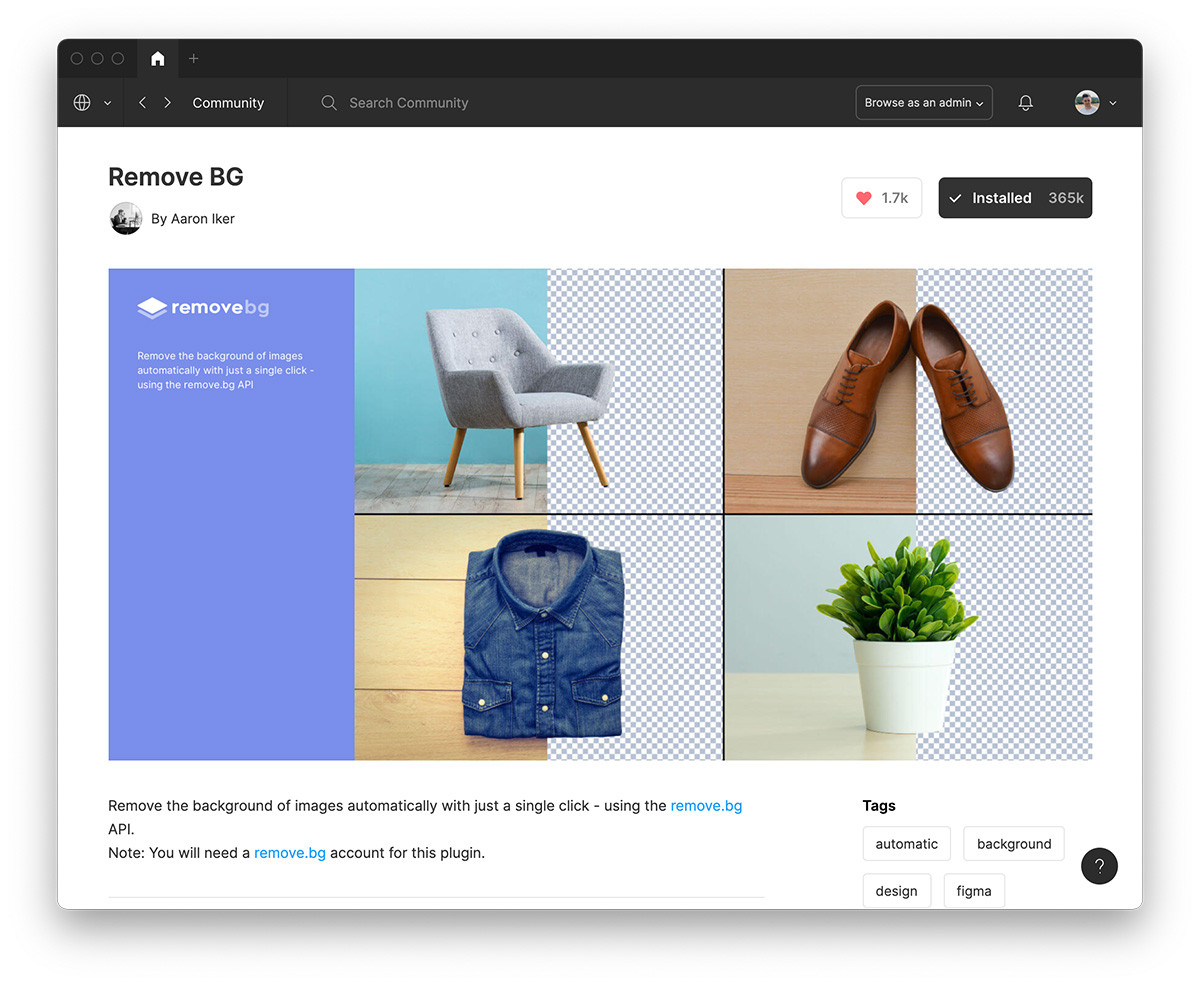This screenshot has width=1200, height=985.
Task: Expand the globe menu chevron
Action: pos(107,103)
